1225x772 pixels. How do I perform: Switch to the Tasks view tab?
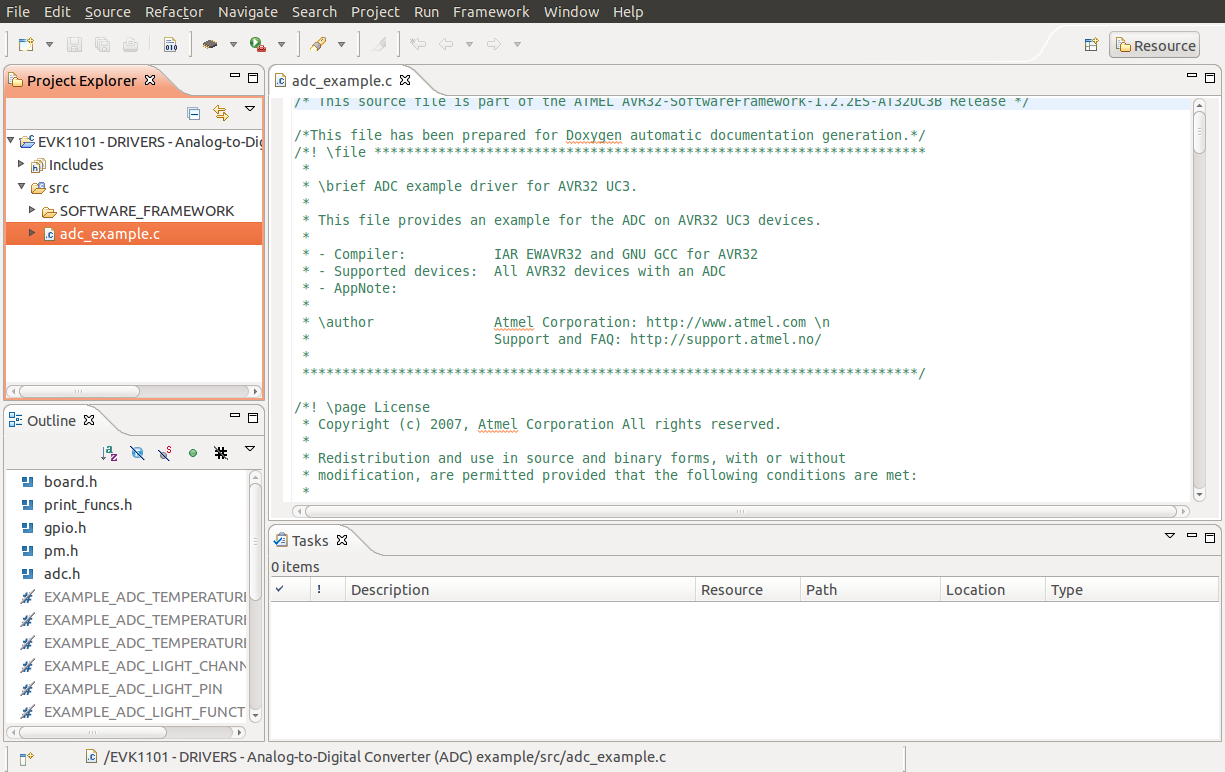(311, 539)
